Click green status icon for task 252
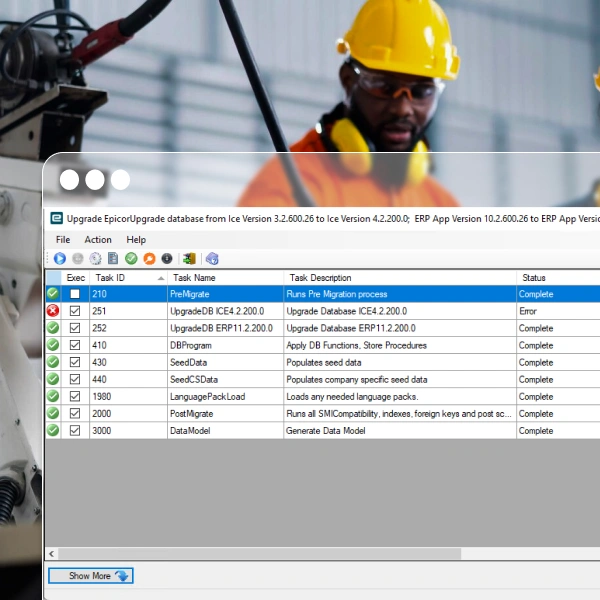The width and height of the screenshot is (600, 600). (53, 328)
